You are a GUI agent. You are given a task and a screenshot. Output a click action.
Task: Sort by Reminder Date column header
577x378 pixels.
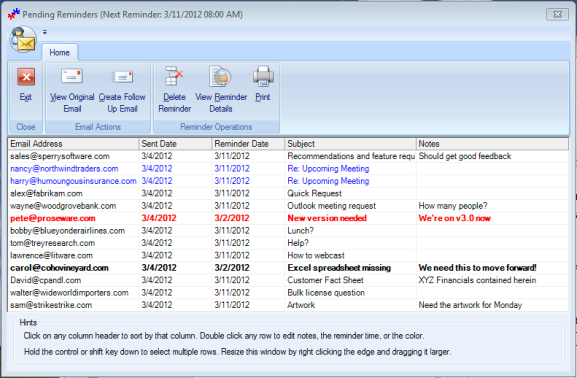(x=248, y=144)
